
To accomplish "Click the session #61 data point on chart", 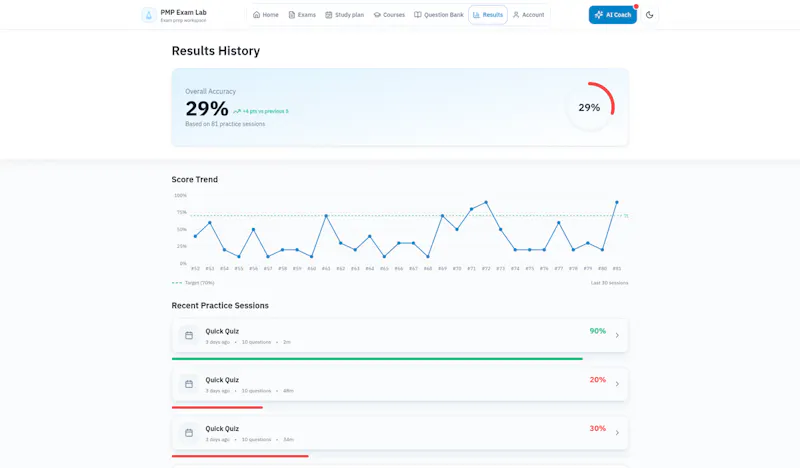I will coord(326,216).
